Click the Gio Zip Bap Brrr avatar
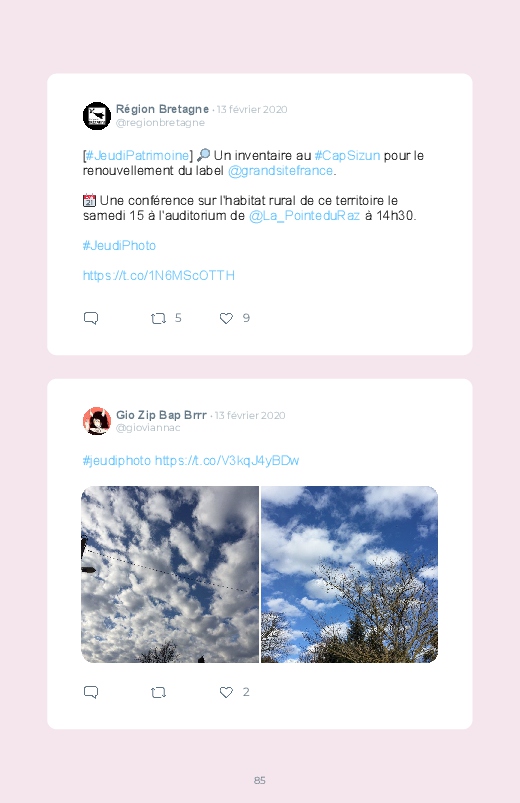The image size is (520, 803). pyautogui.click(x=97, y=421)
